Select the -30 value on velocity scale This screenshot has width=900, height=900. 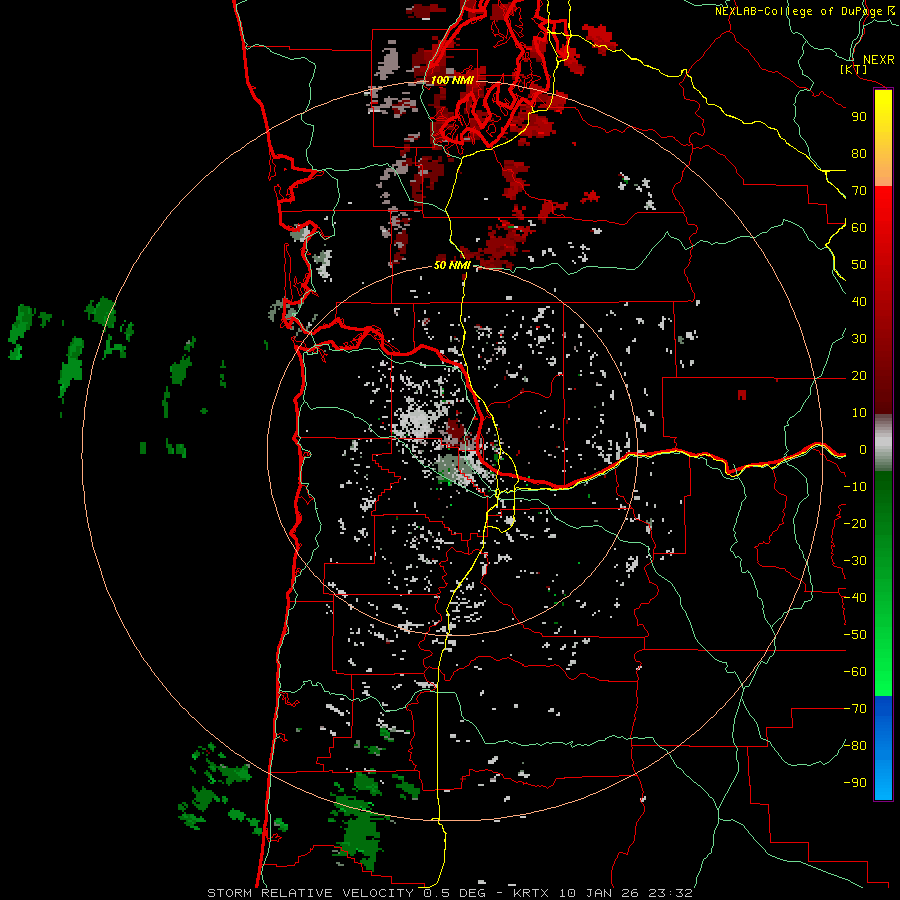[855, 561]
